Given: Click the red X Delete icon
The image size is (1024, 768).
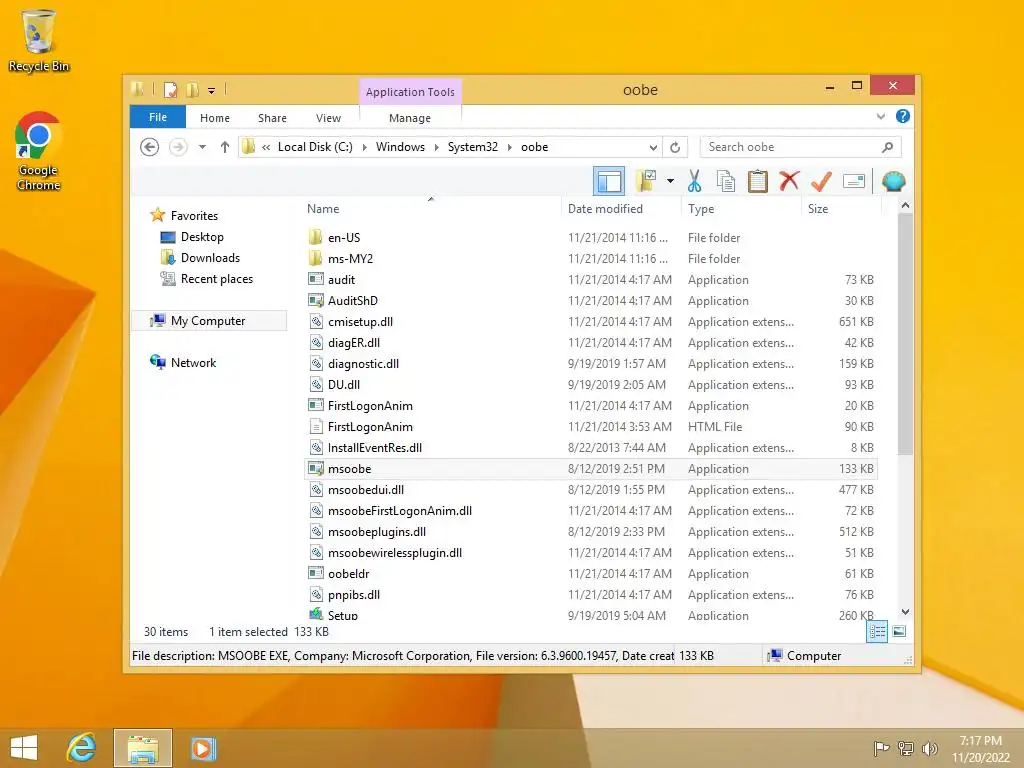Looking at the screenshot, I should tap(789, 180).
